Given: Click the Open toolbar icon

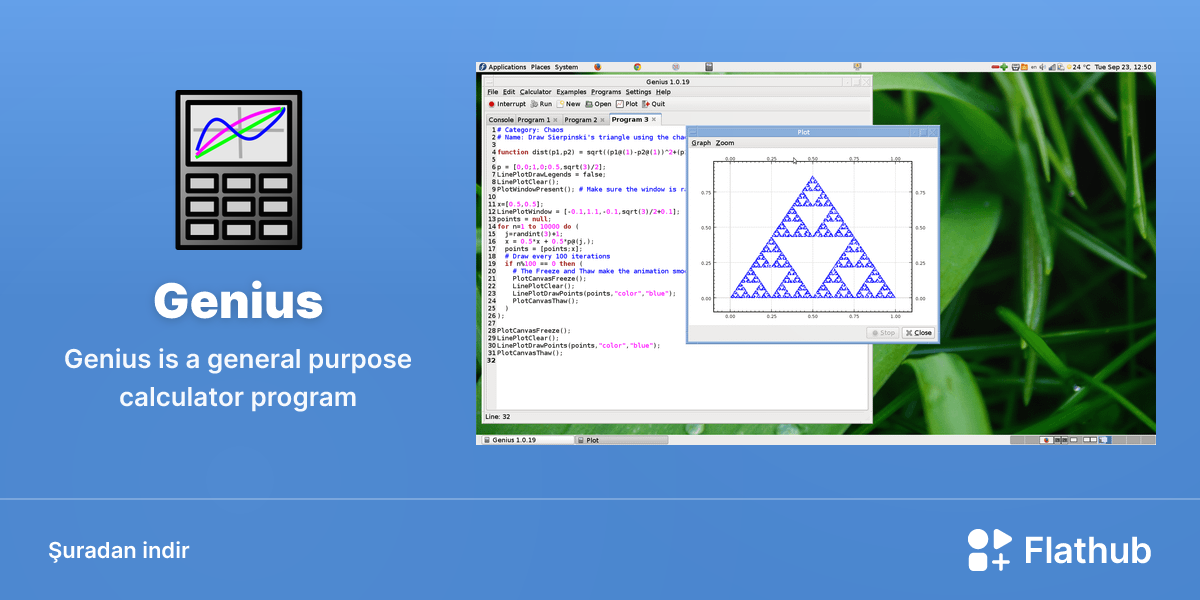Looking at the screenshot, I should pyautogui.click(x=599, y=104).
